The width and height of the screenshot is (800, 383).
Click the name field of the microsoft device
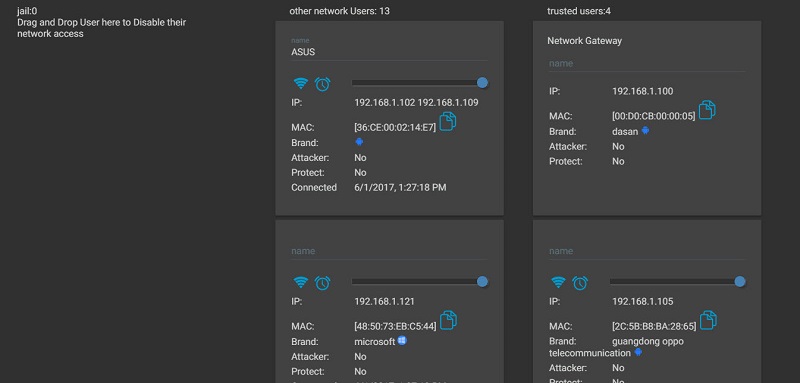(389, 251)
